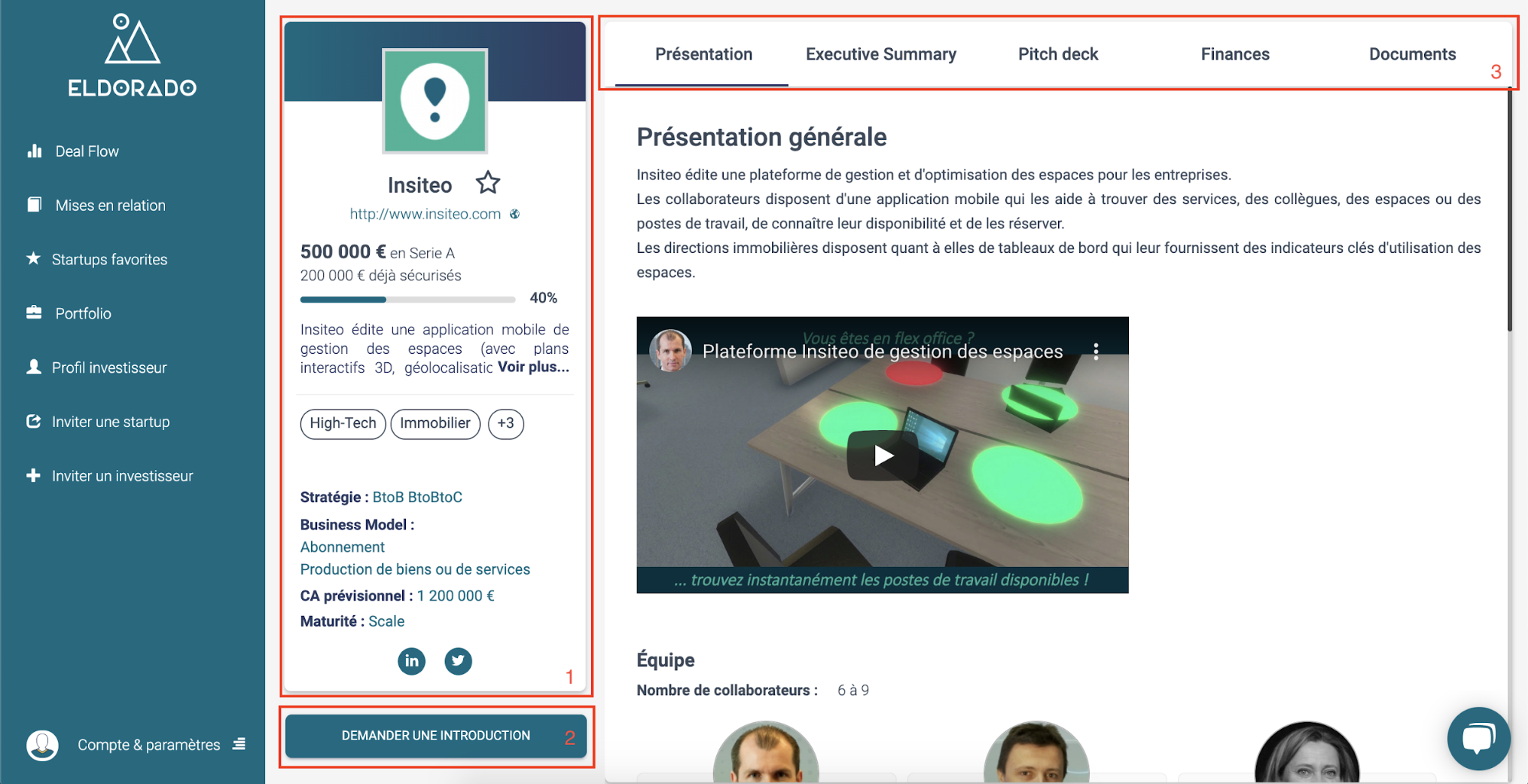Select the High-Tech tag
Image resolution: width=1528 pixels, height=784 pixels.
coord(342,423)
